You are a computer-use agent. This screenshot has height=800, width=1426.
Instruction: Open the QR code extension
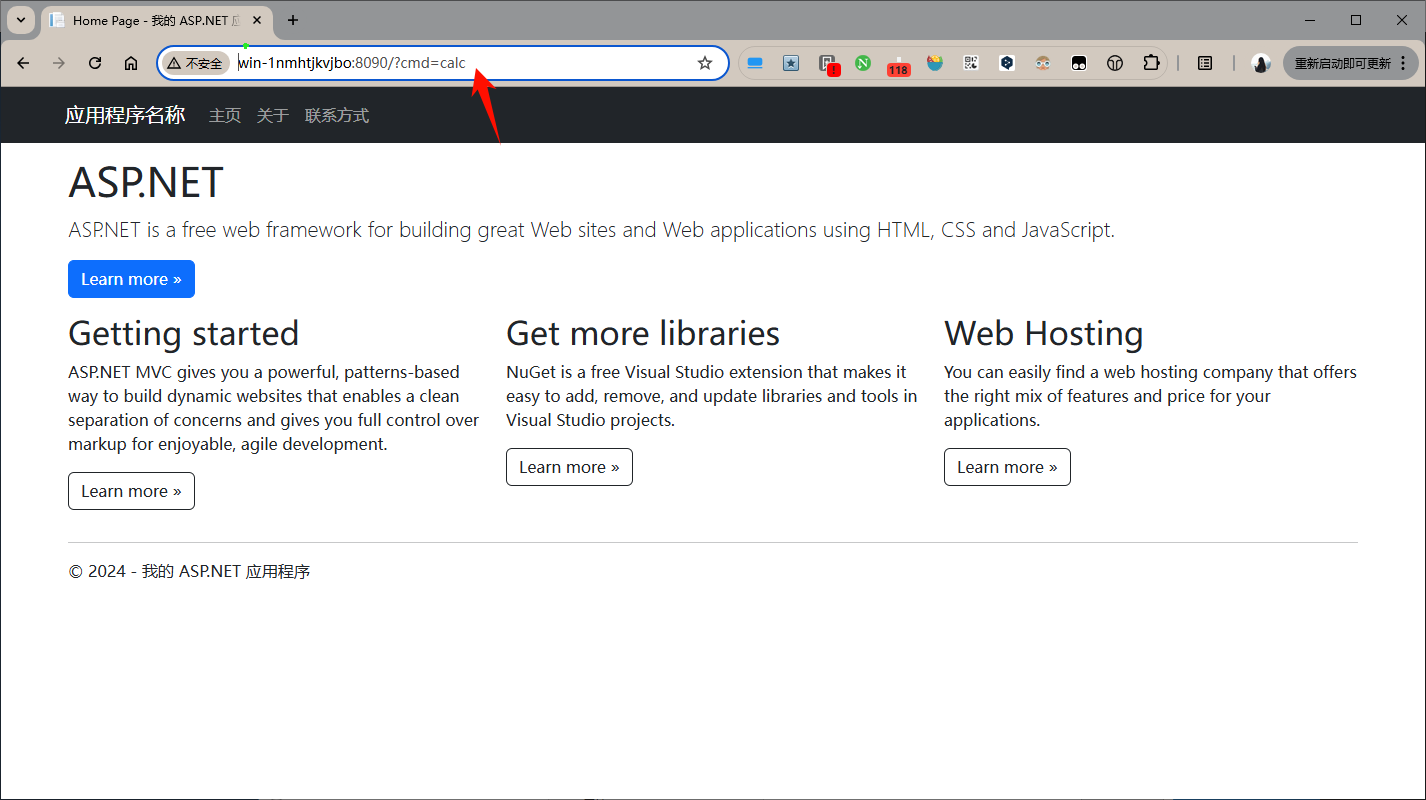(971, 63)
